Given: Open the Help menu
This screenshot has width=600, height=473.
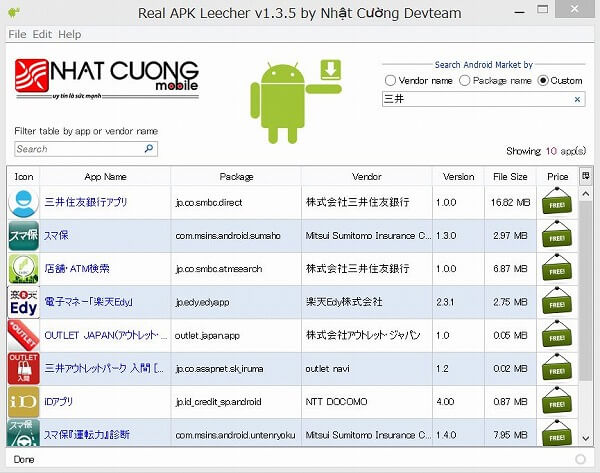Looking at the screenshot, I should 69,34.
